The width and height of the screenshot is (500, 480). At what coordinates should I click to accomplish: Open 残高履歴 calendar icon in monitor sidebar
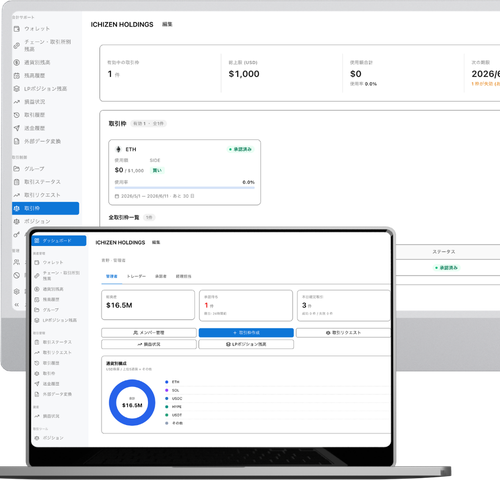(x=17, y=76)
